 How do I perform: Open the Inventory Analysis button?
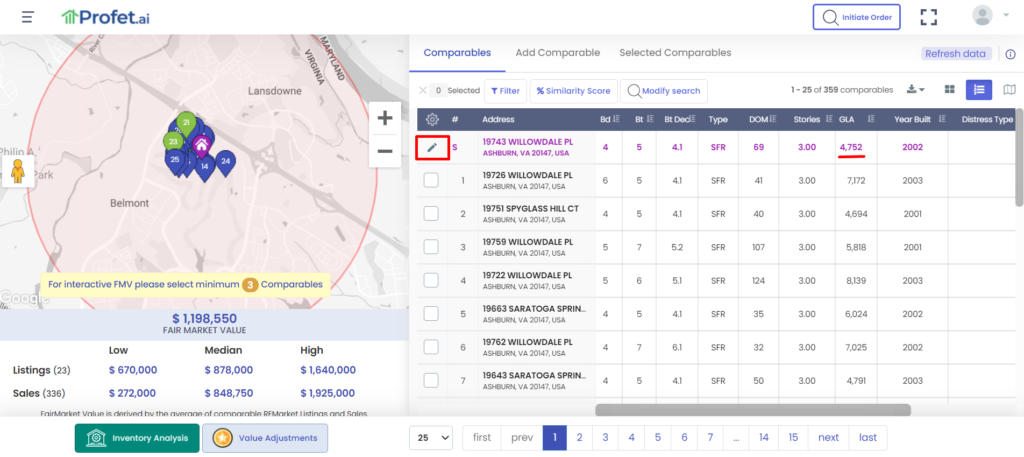(x=136, y=438)
